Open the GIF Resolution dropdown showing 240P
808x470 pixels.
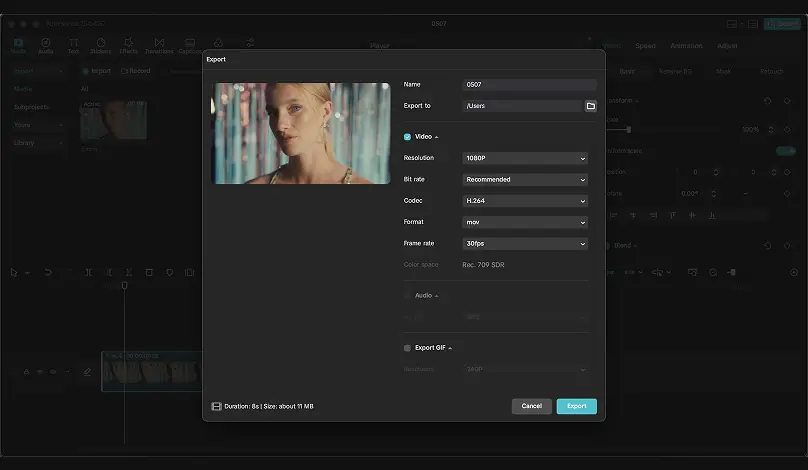(x=525, y=370)
